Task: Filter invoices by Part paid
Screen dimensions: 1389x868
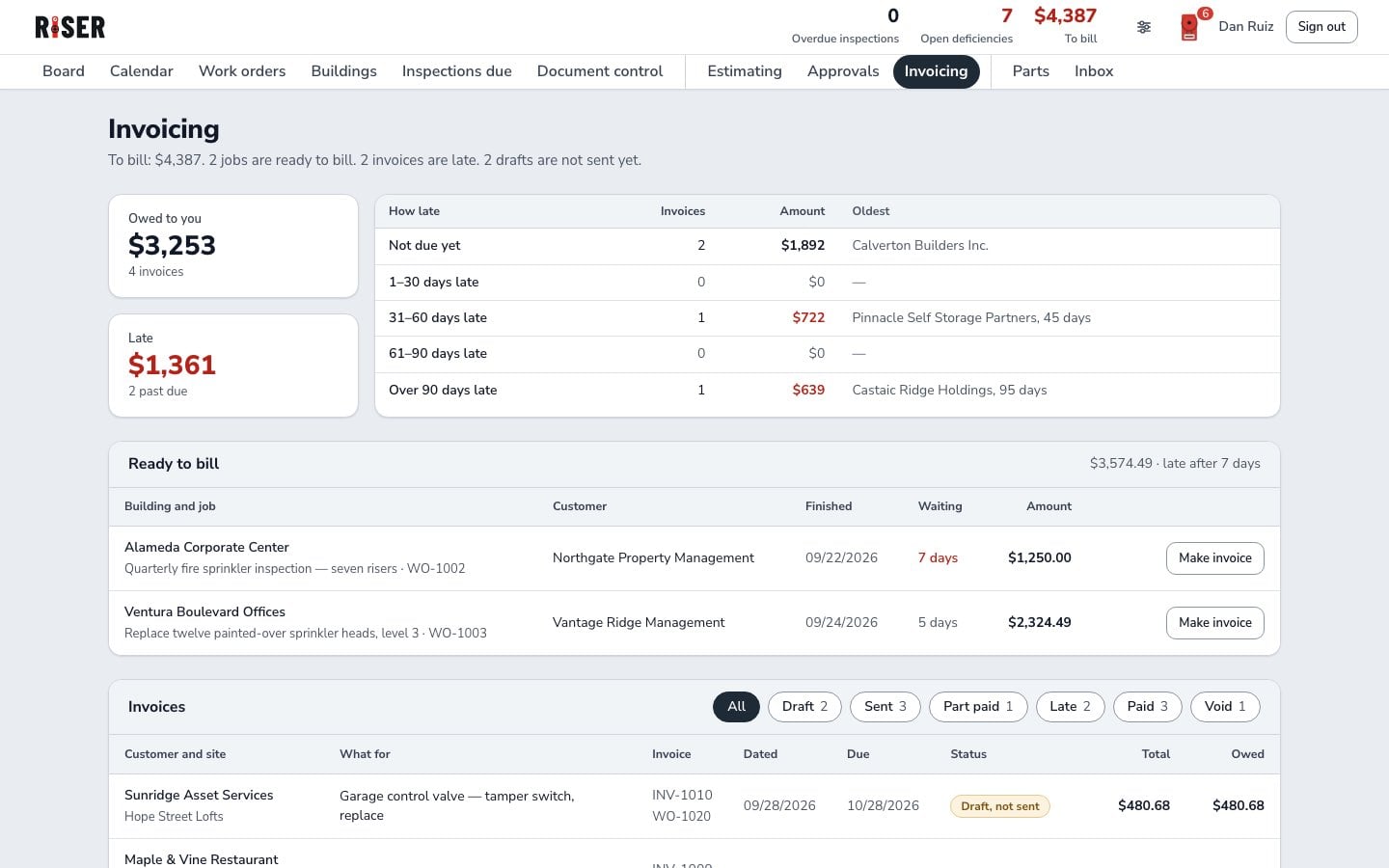Action: (978, 707)
